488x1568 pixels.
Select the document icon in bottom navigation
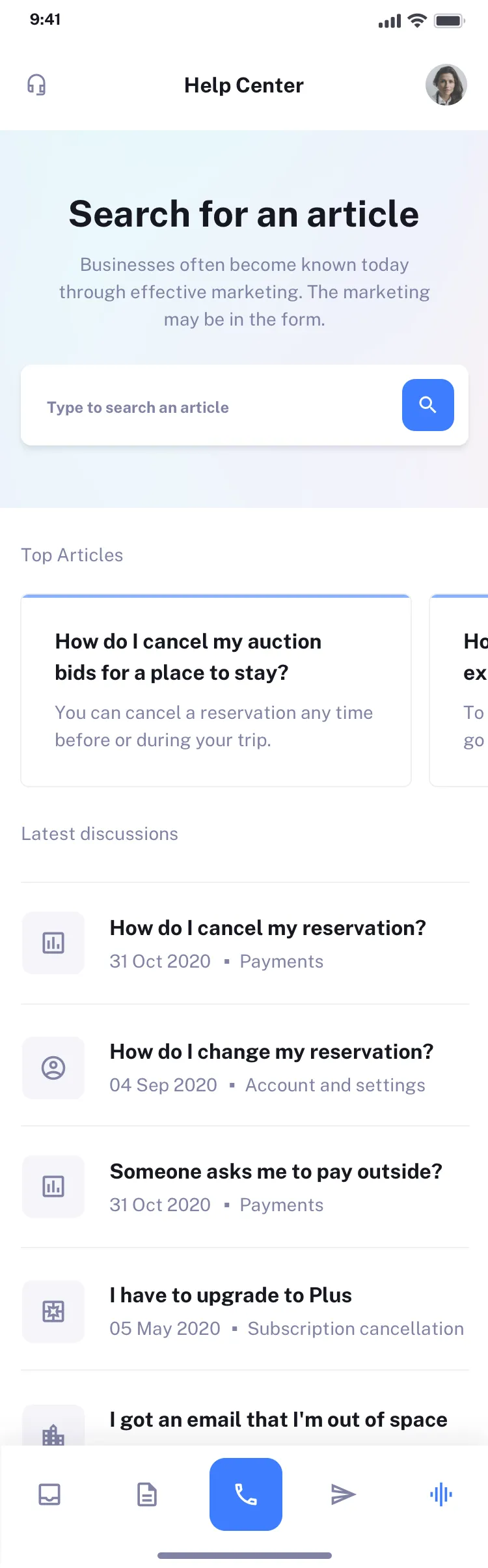[x=147, y=1495]
